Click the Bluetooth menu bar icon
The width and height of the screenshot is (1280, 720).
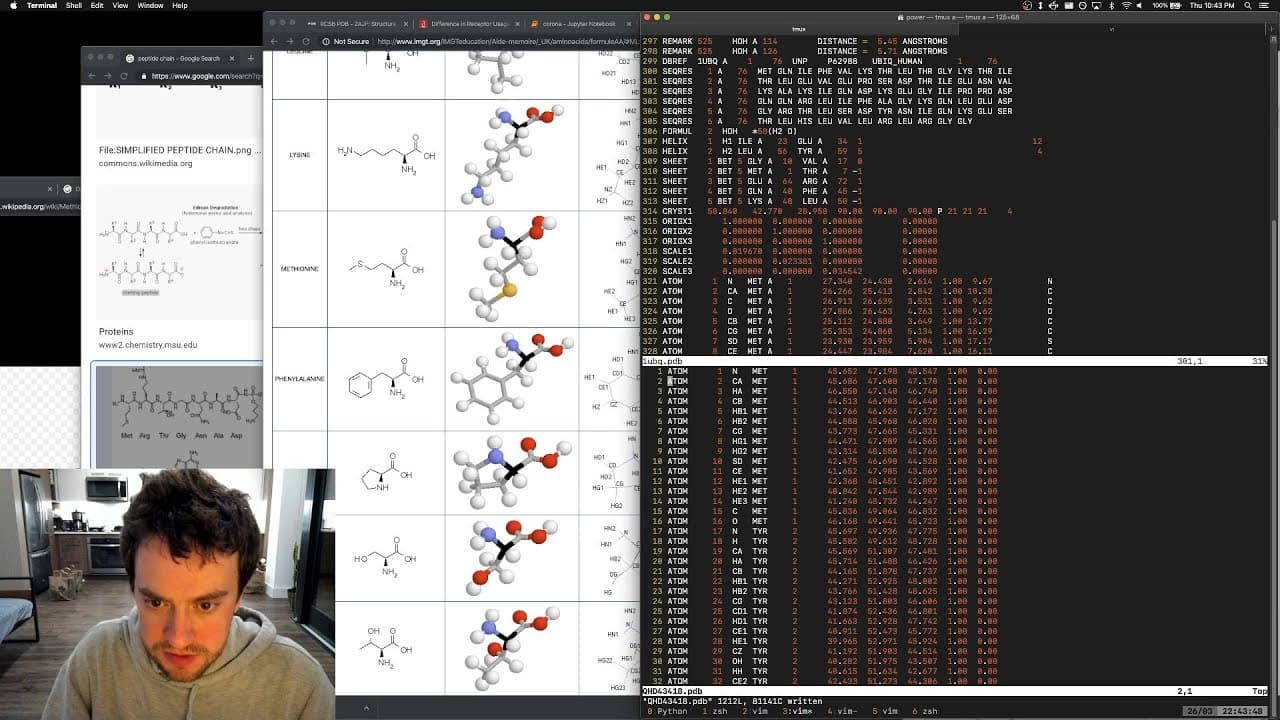[x=1110, y=5]
